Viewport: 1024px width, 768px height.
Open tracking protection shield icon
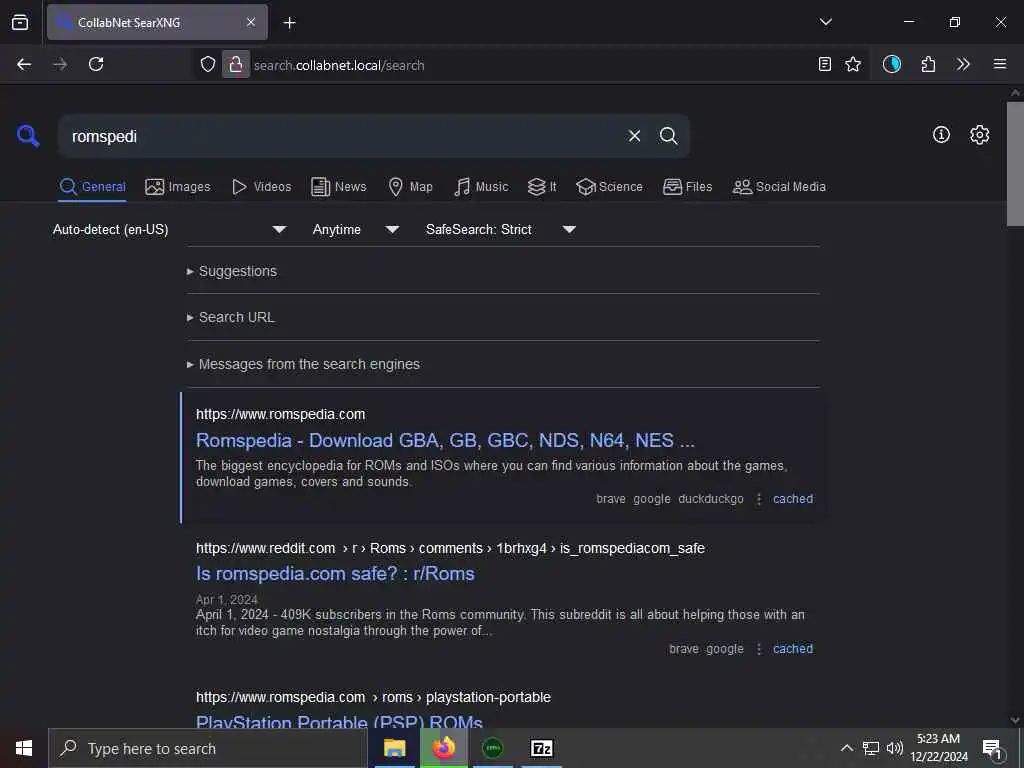(208, 64)
